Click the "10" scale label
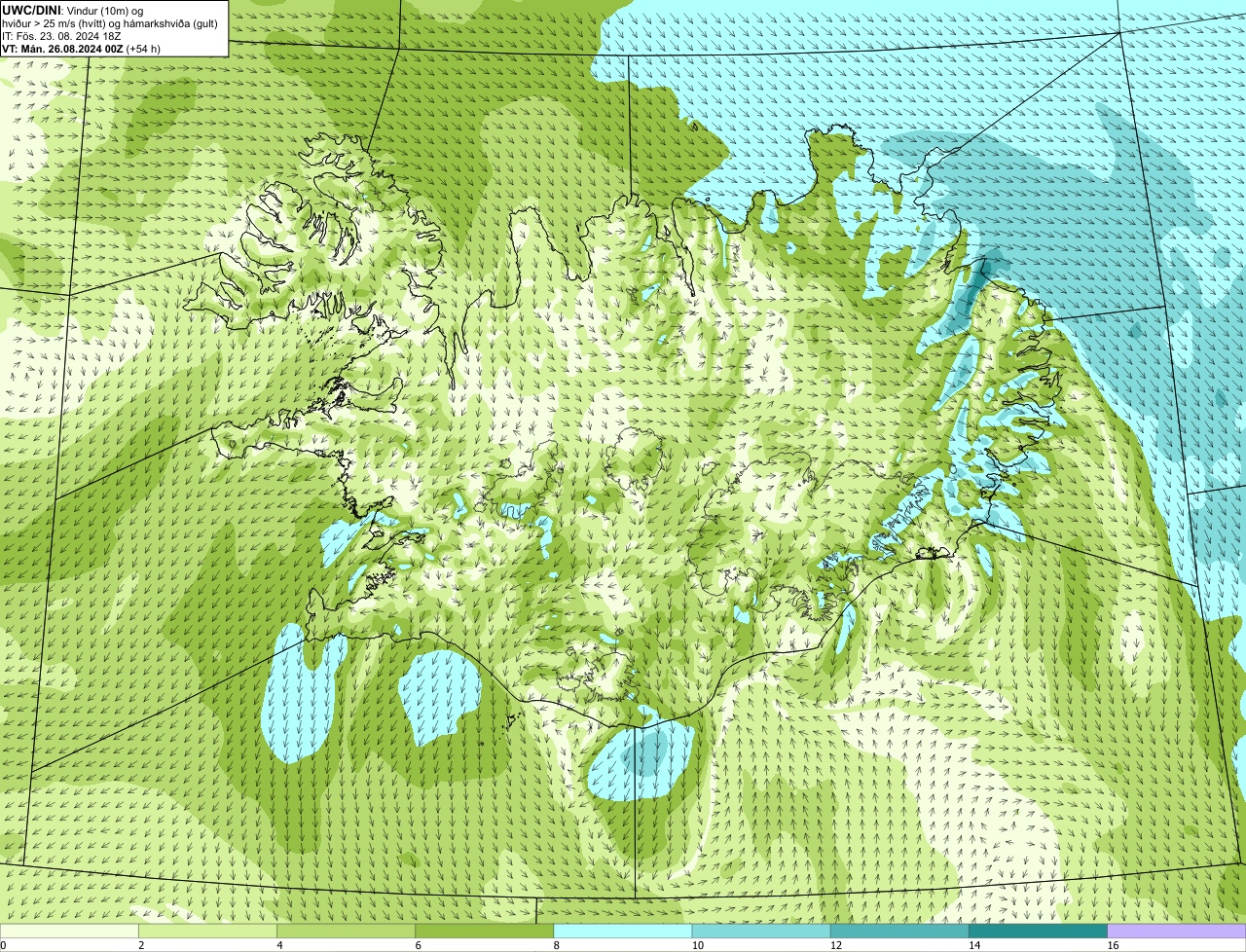The width and height of the screenshot is (1246, 952). pos(698,945)
